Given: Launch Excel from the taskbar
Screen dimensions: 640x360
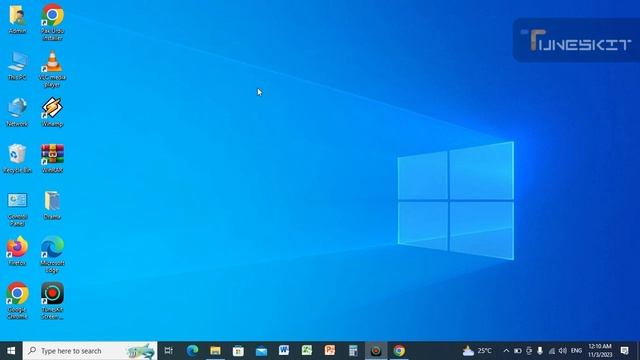Looking at the screenshot, I should pos(307,351).
